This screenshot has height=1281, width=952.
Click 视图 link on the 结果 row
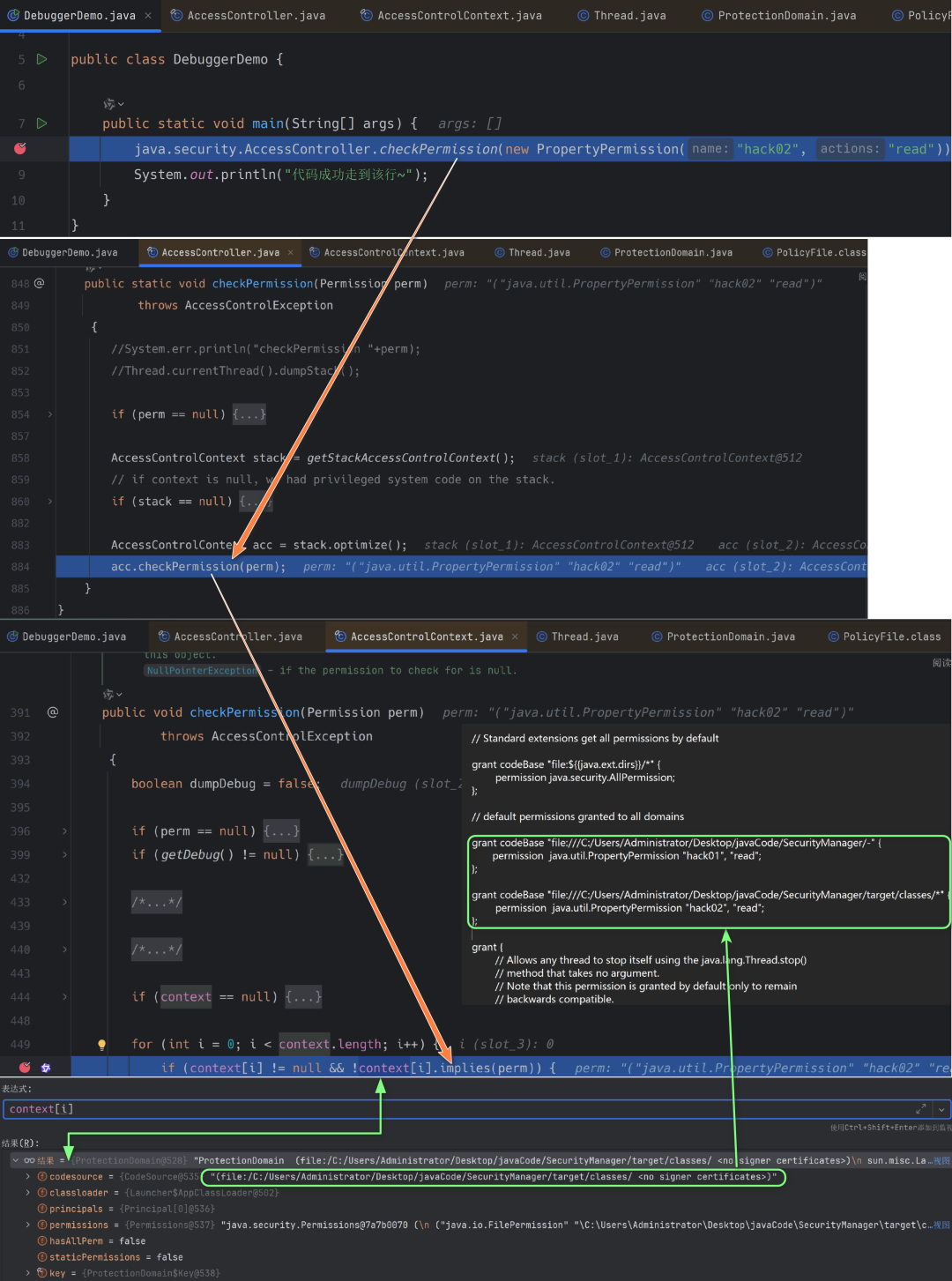click(x=941, y=1161)
